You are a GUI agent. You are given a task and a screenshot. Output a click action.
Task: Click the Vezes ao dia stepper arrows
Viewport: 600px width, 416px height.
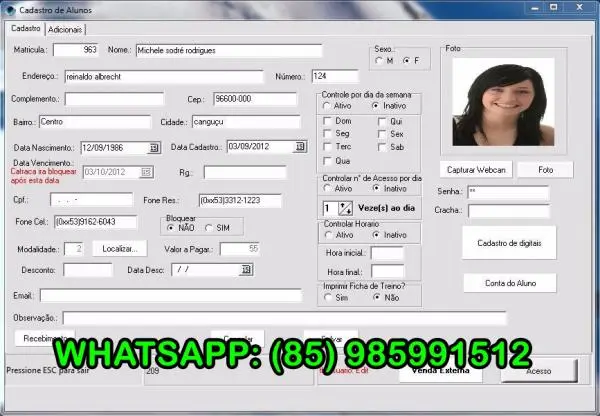pyautogui.click(x=346, y=208)
